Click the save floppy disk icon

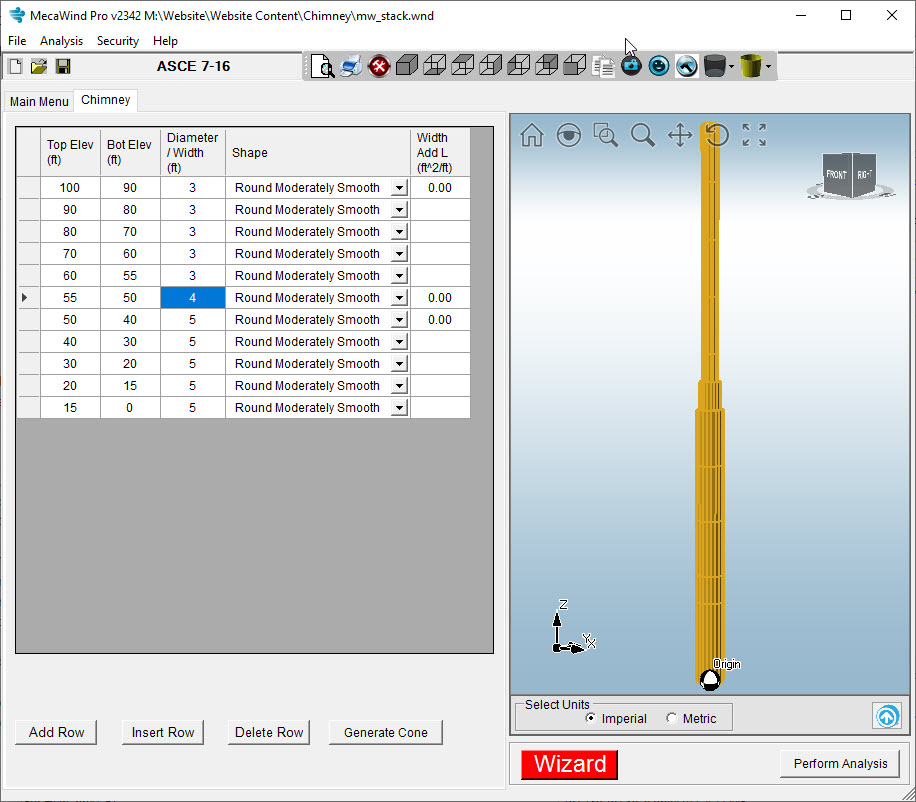63,67
